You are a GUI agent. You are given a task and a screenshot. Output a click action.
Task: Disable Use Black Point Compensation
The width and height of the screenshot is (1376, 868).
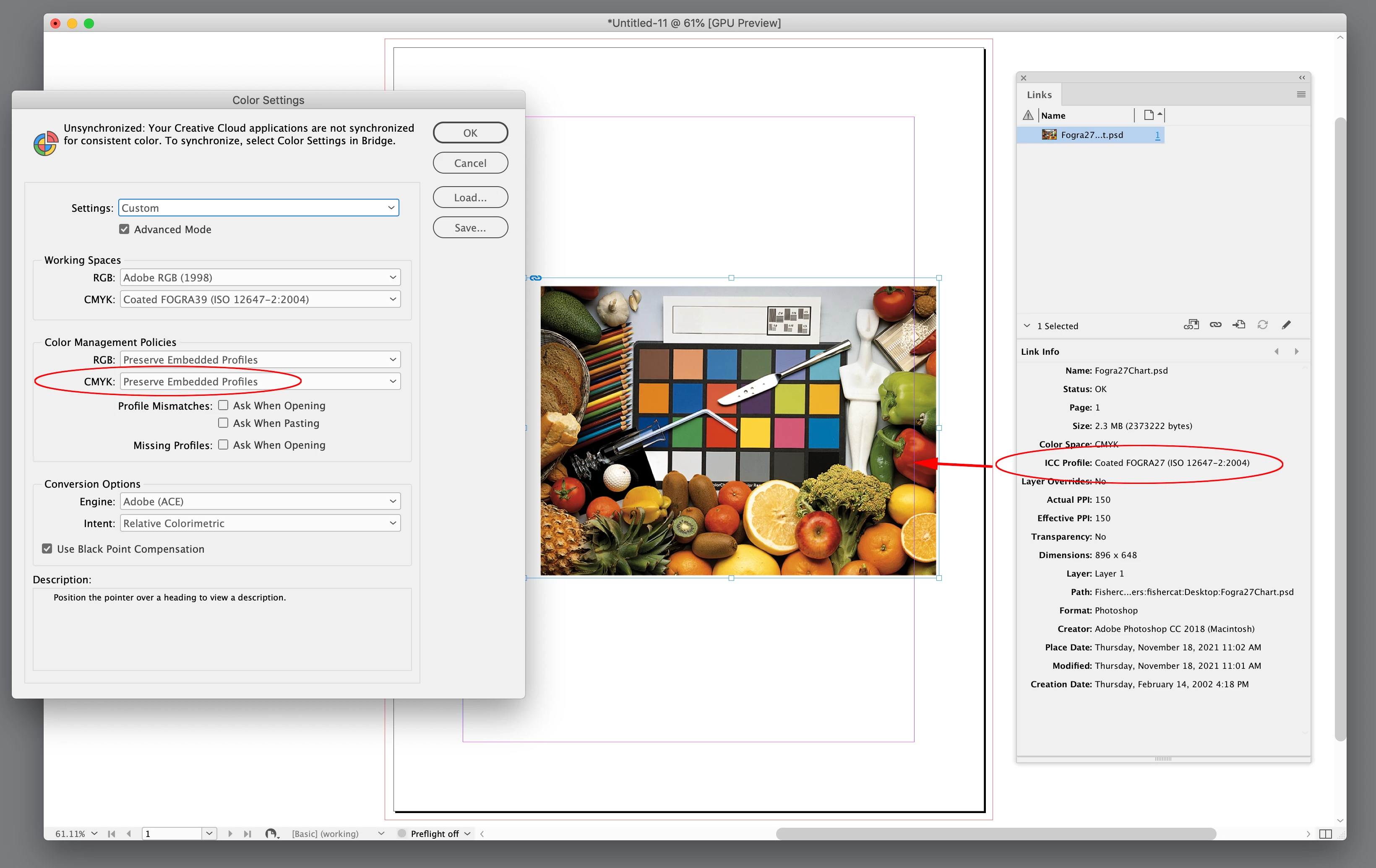click(47, 549)
